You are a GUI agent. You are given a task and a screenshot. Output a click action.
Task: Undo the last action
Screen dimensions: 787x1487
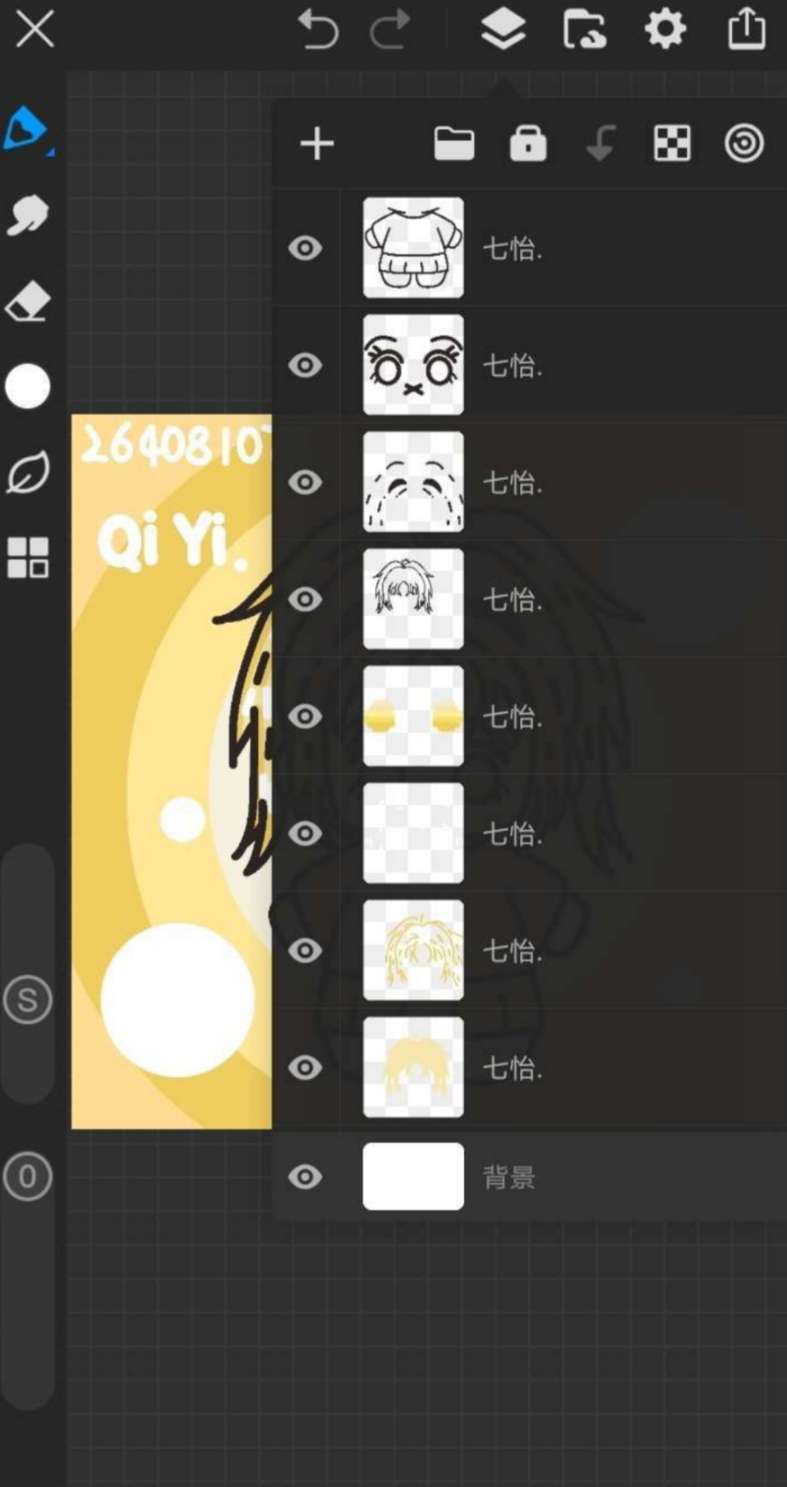tap(318, 30)
